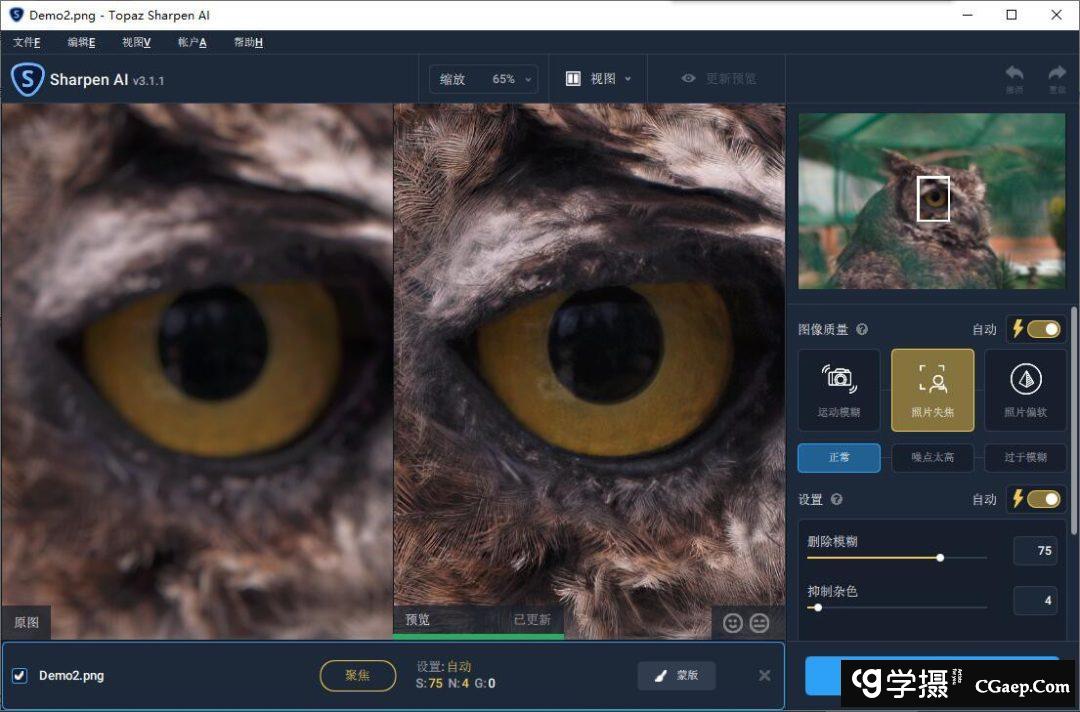Viewport: 1080px width, 712px height.
Task: Open the Account (帐户) menu
Action: [192, 42]
